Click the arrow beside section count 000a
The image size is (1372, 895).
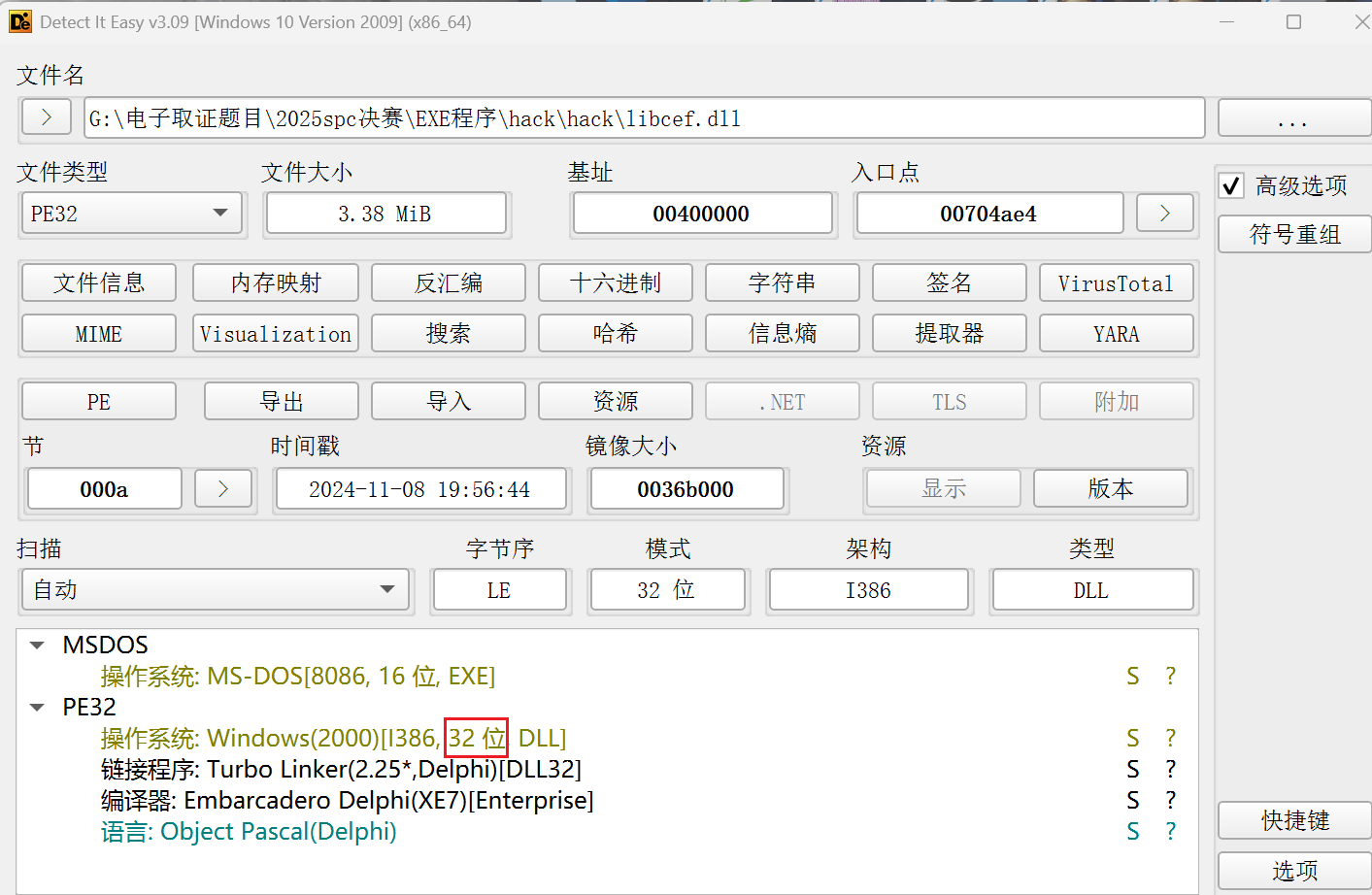[x=223, y=488]
